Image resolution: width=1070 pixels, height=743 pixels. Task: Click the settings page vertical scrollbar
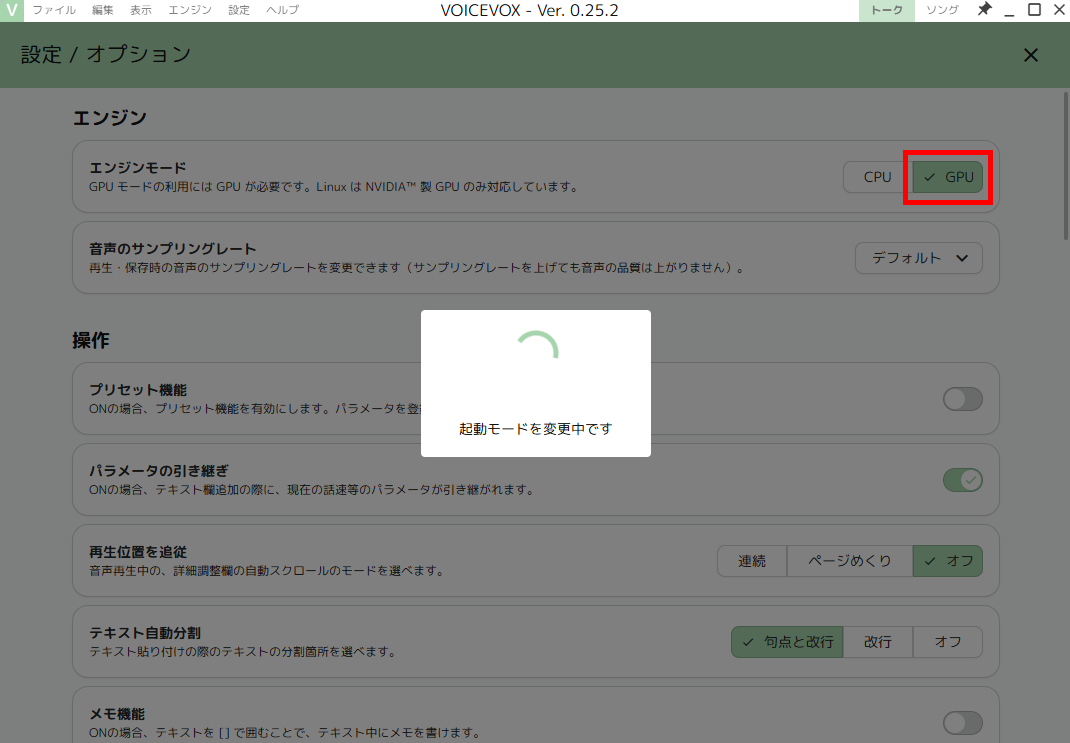[1065, 166]
